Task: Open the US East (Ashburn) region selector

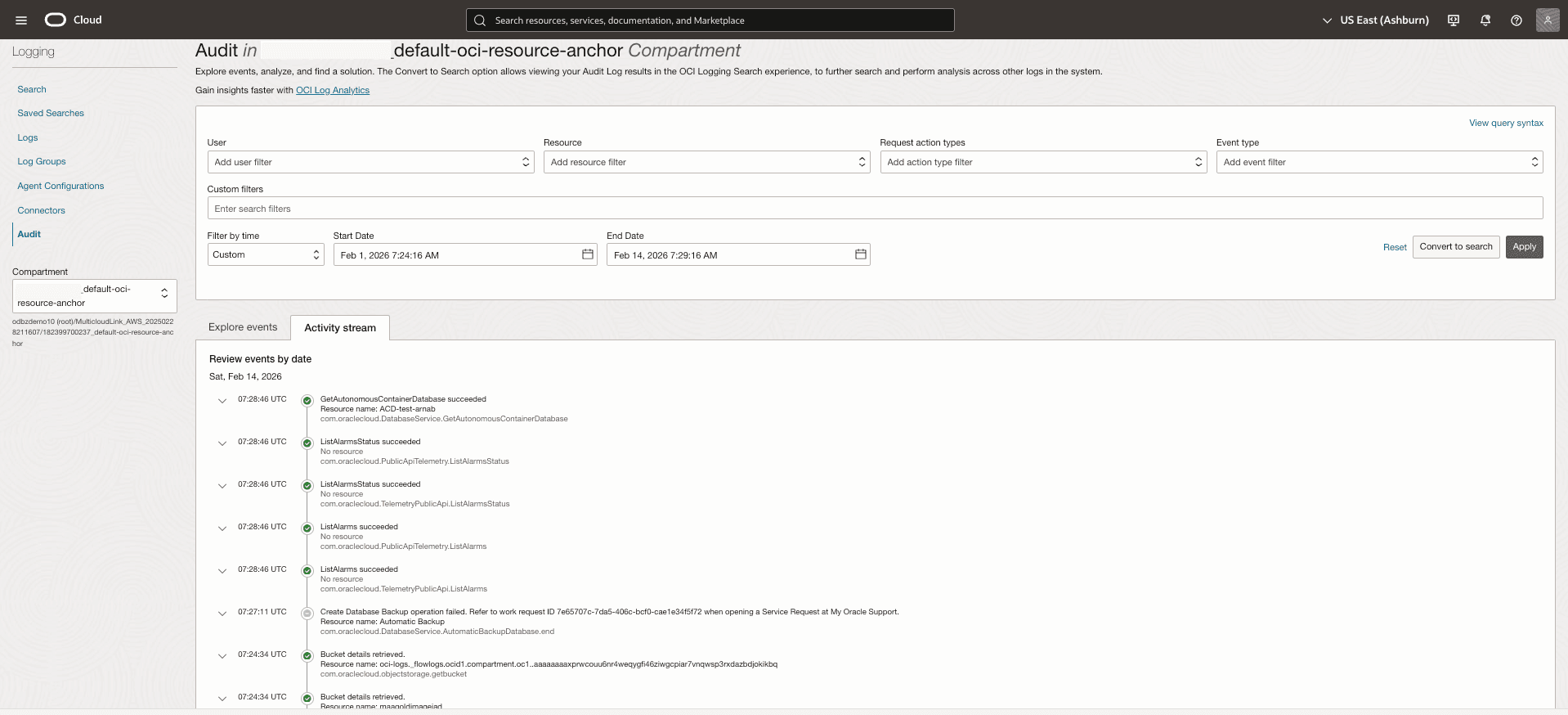Action: click(x=1376, y=20)
